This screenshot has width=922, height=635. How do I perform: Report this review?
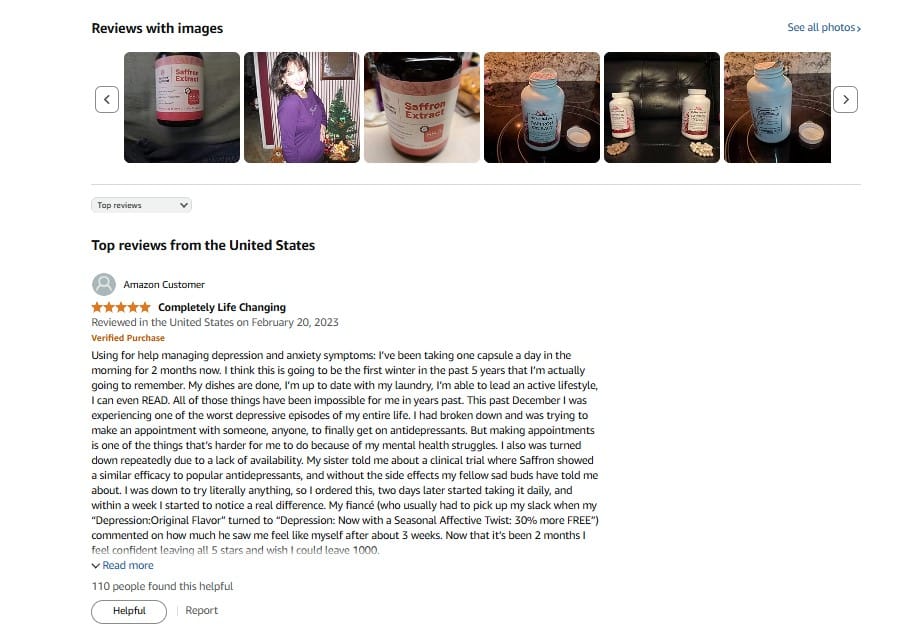202,611
